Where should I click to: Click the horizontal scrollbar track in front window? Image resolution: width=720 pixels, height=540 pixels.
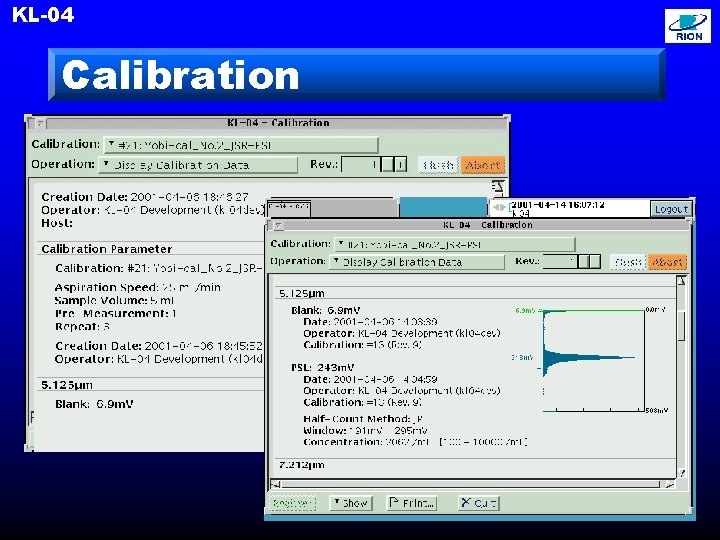point(471,484)
